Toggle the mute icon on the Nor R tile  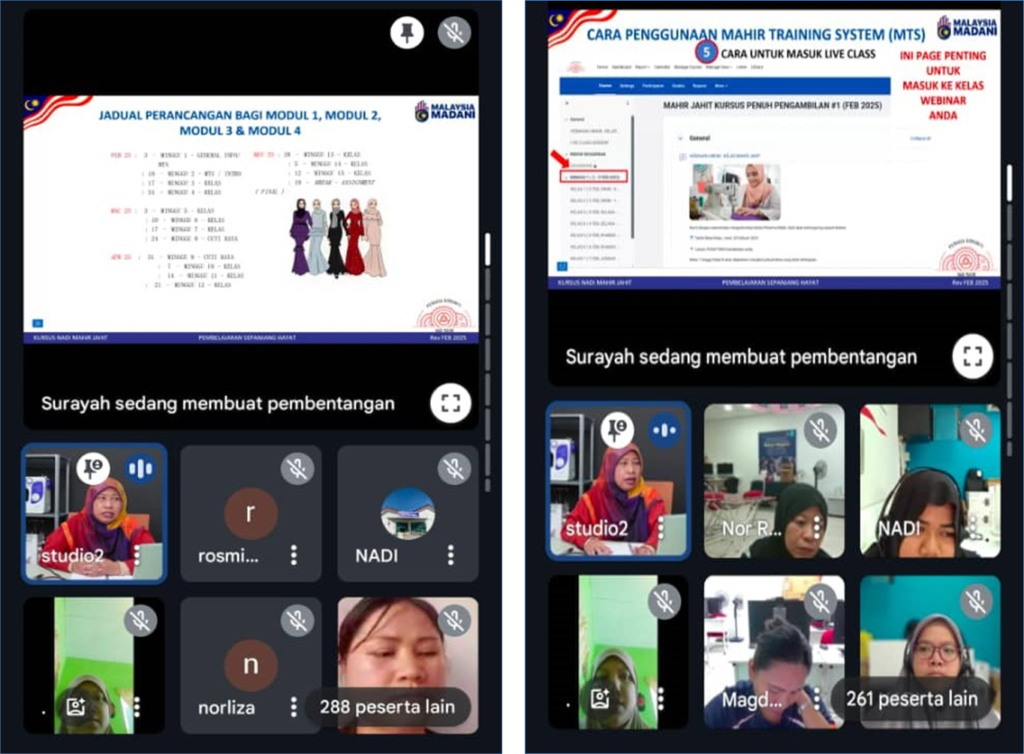pos(820,429)
